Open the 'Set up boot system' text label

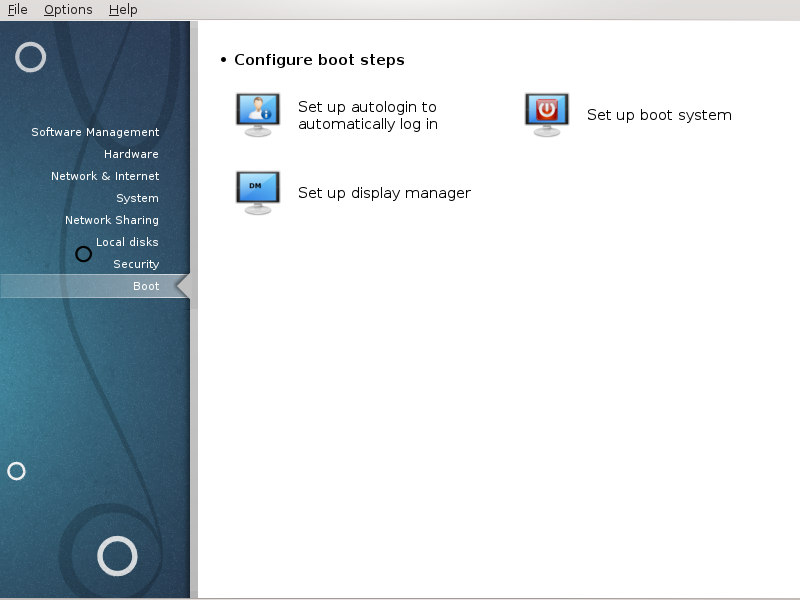click(659, 115)
